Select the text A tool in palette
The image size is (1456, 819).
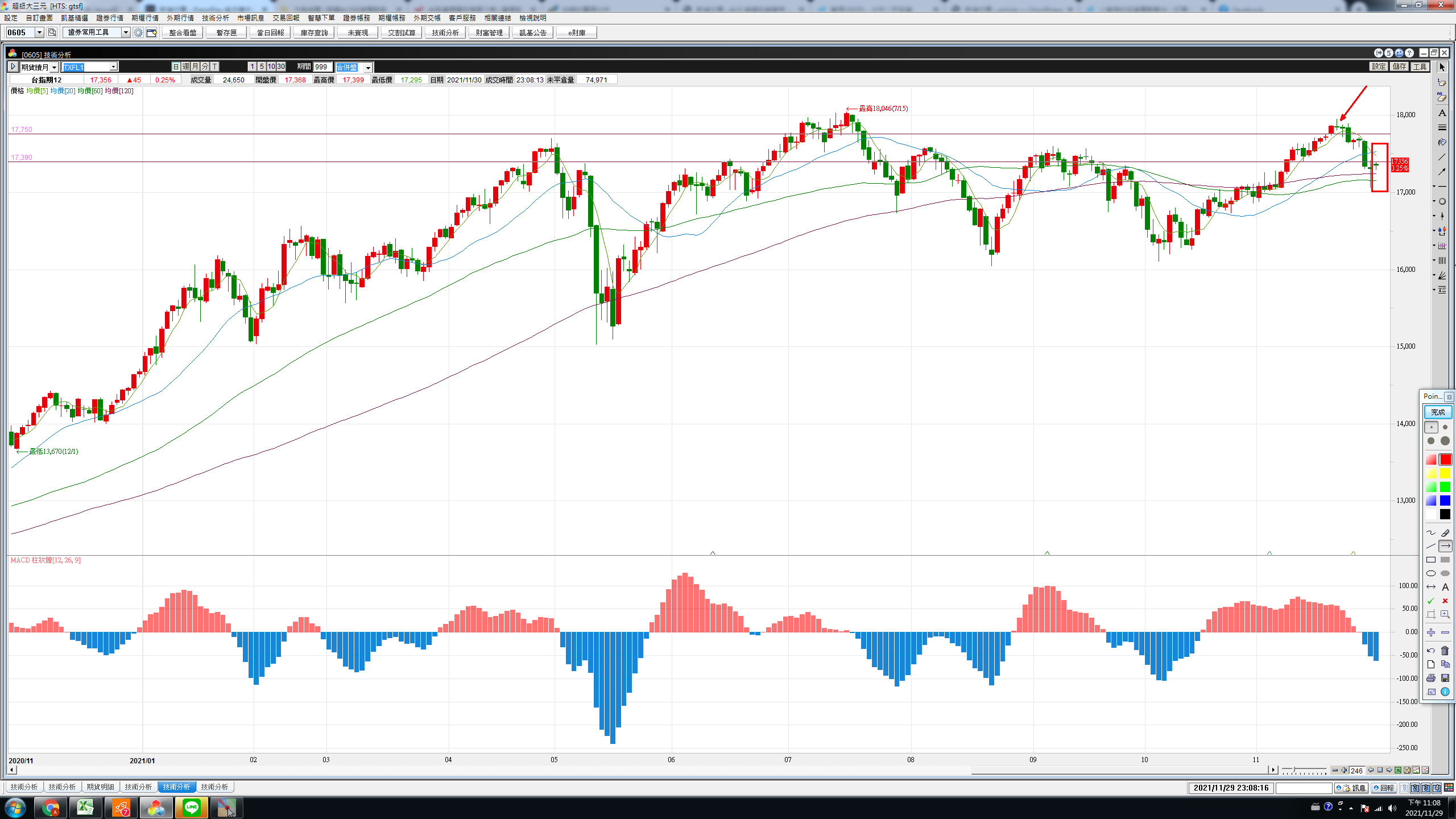click(1445, 588)
